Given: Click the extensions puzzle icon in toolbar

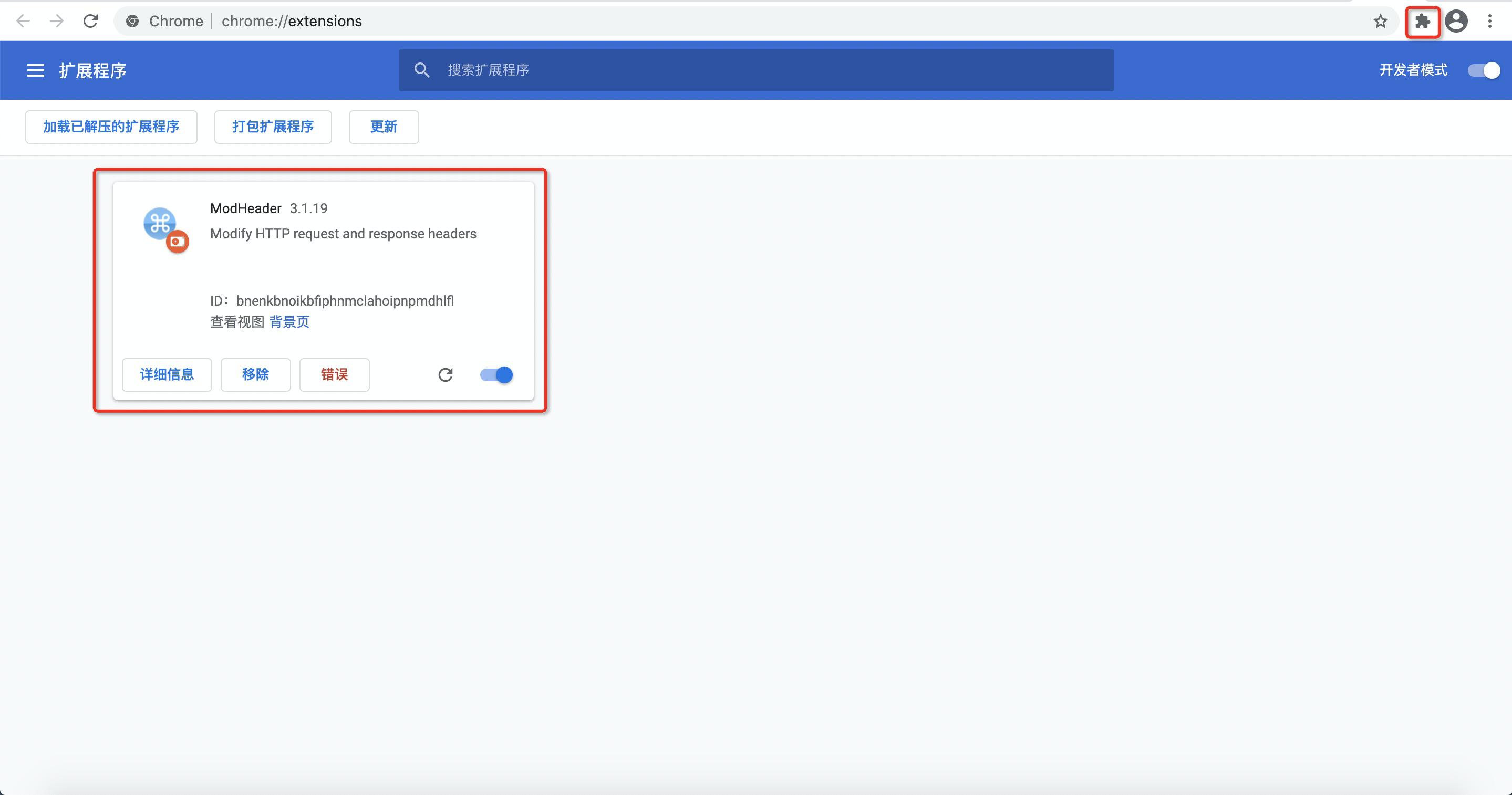Looking at the screenshot, I should coord(1422,21).
